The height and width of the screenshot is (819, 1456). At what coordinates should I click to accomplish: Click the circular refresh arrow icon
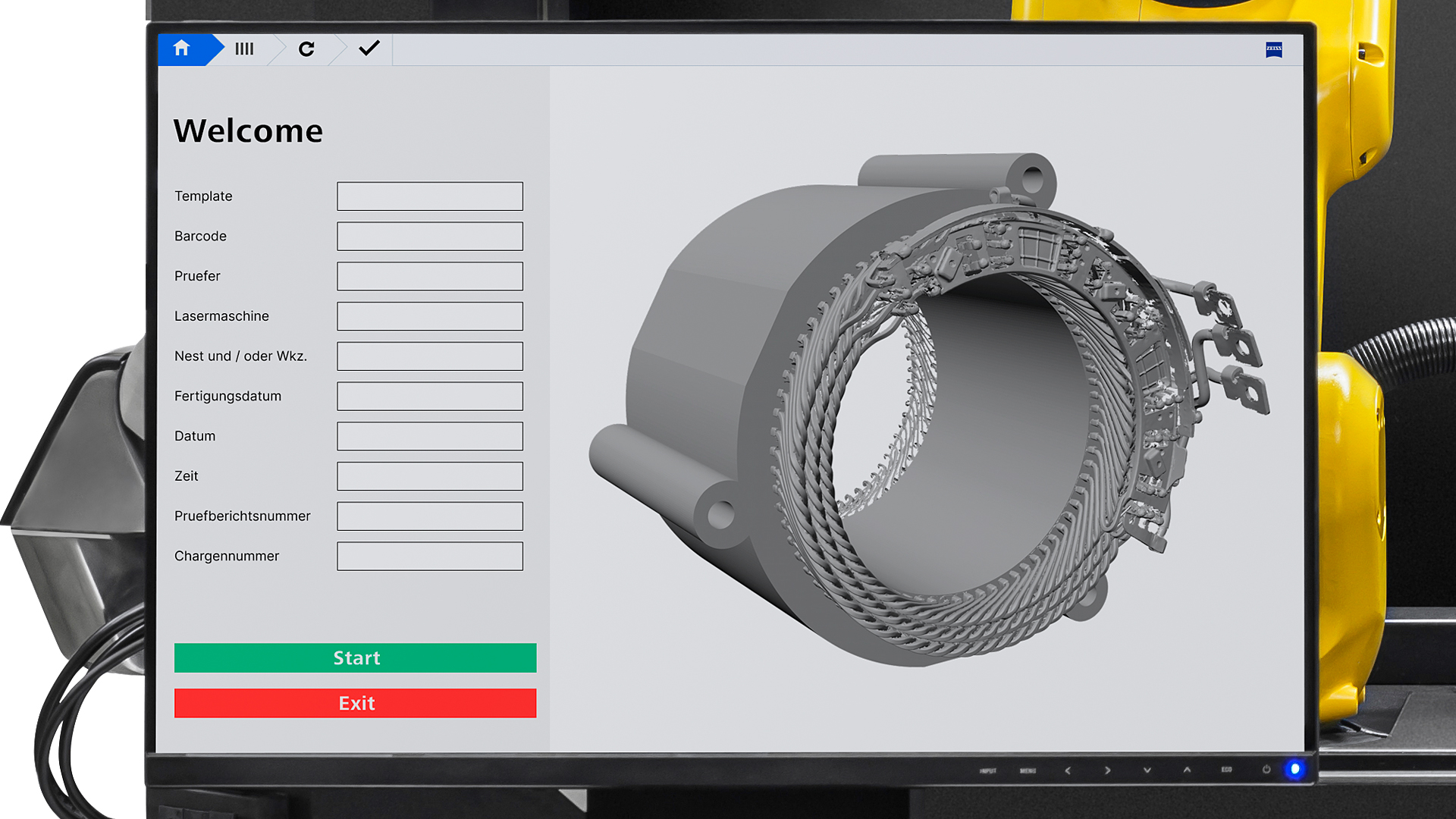(x=306, y=49)
